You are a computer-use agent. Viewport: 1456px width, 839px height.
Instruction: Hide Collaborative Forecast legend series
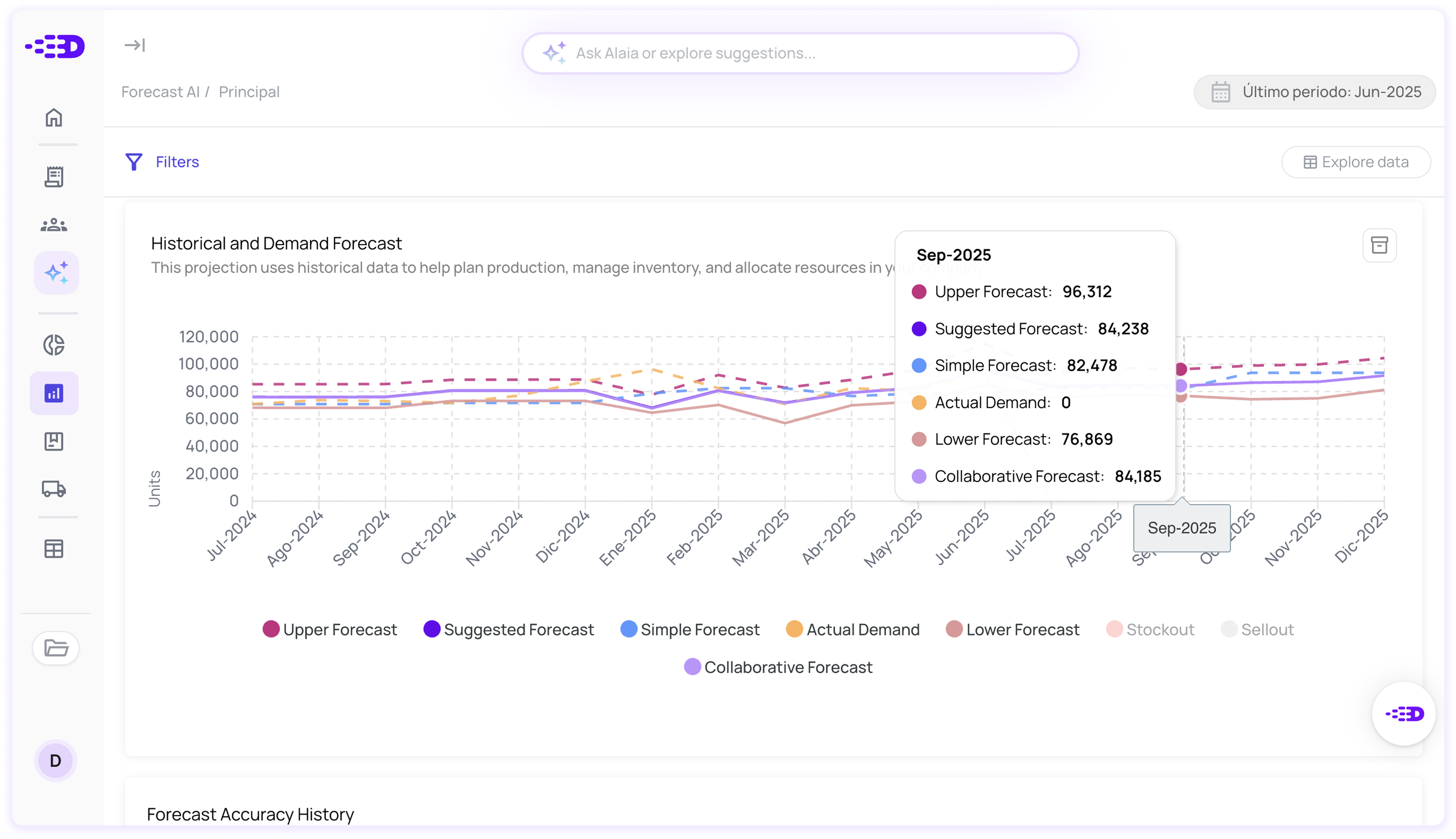(x=778, y=667)
